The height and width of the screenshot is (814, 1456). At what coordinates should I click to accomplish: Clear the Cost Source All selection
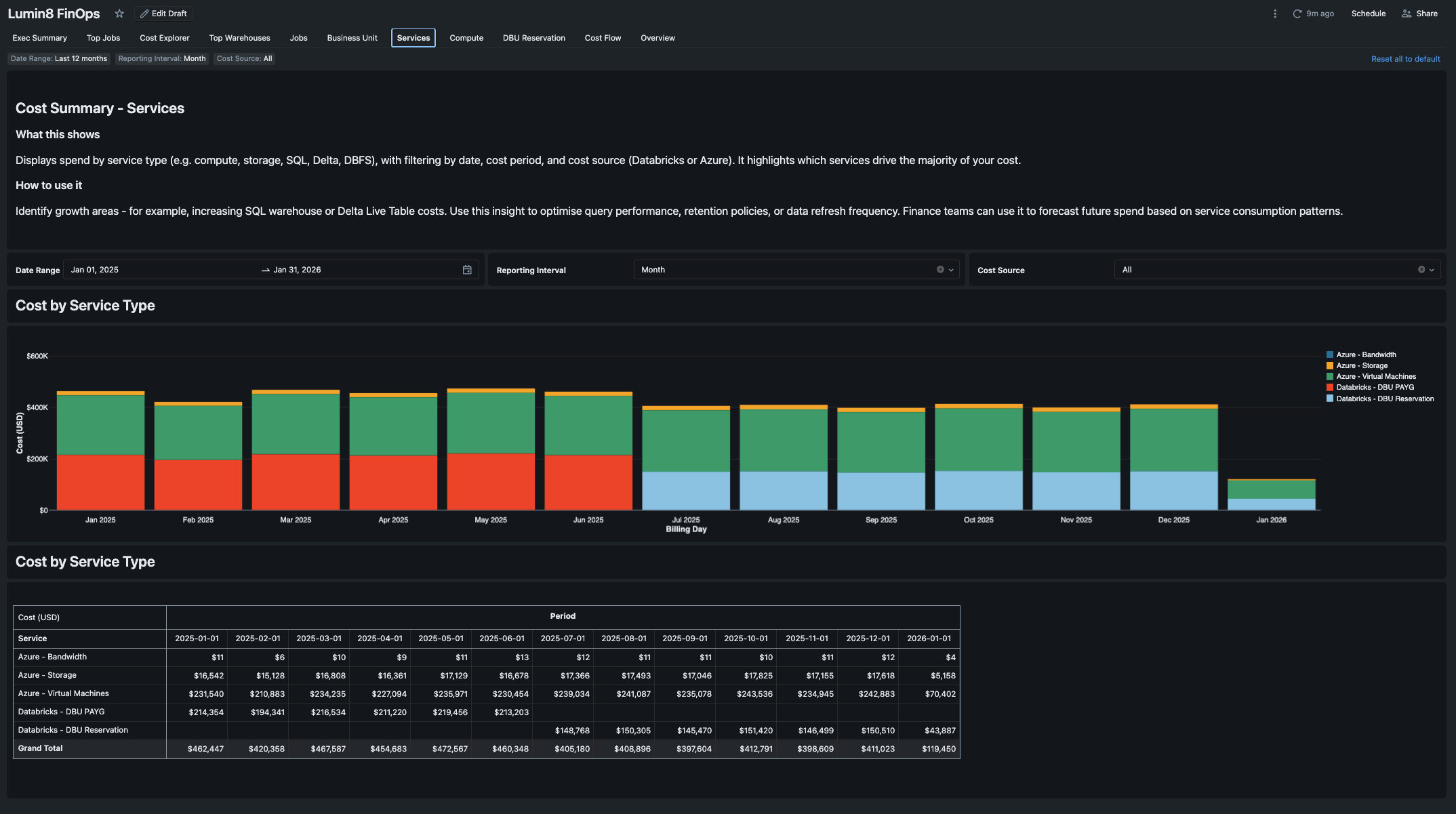tap(1421, 270)
